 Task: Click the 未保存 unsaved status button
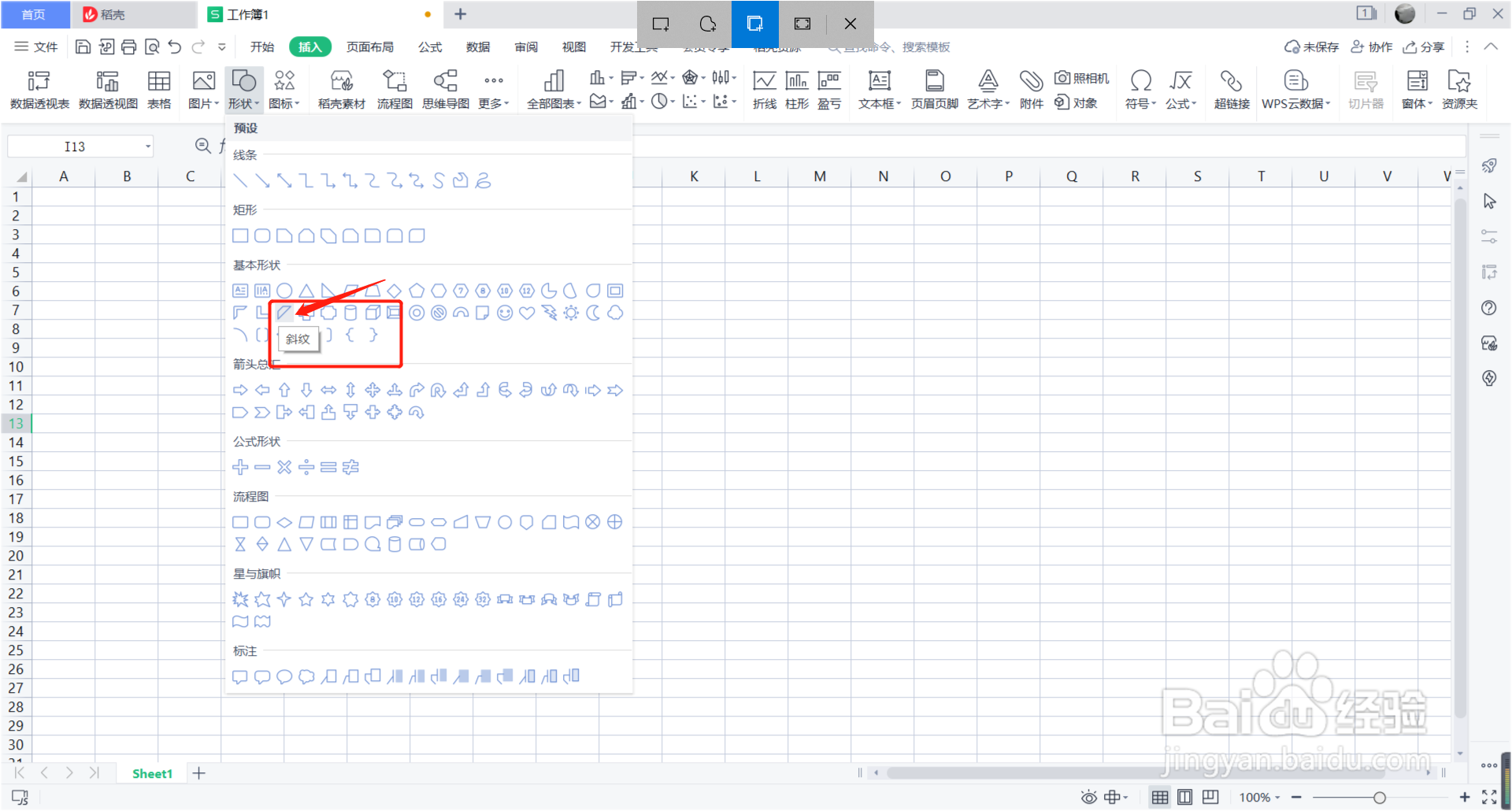click(x=1311, y=47)
